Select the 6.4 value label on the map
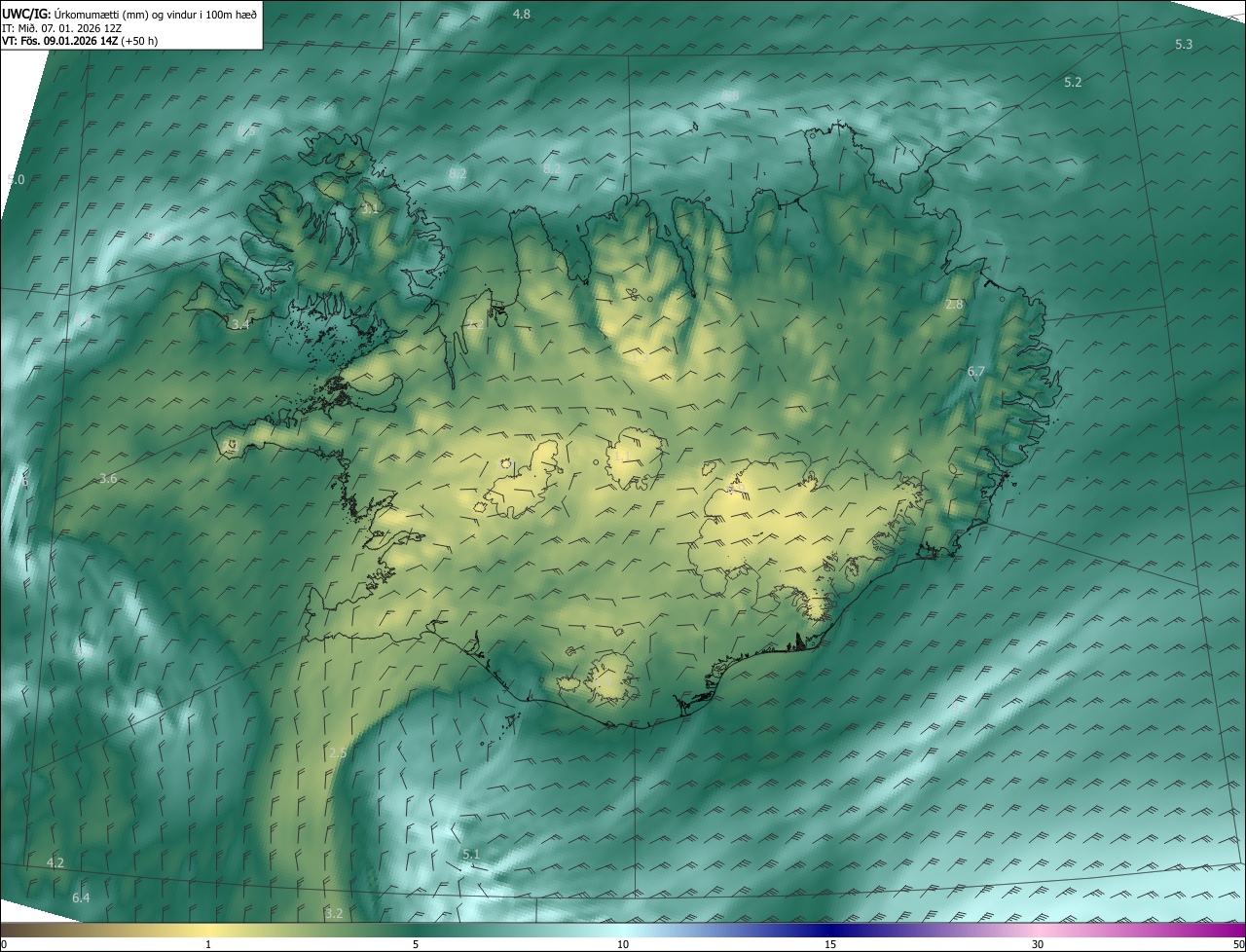 pyautogui.click(x=81, y=897)
